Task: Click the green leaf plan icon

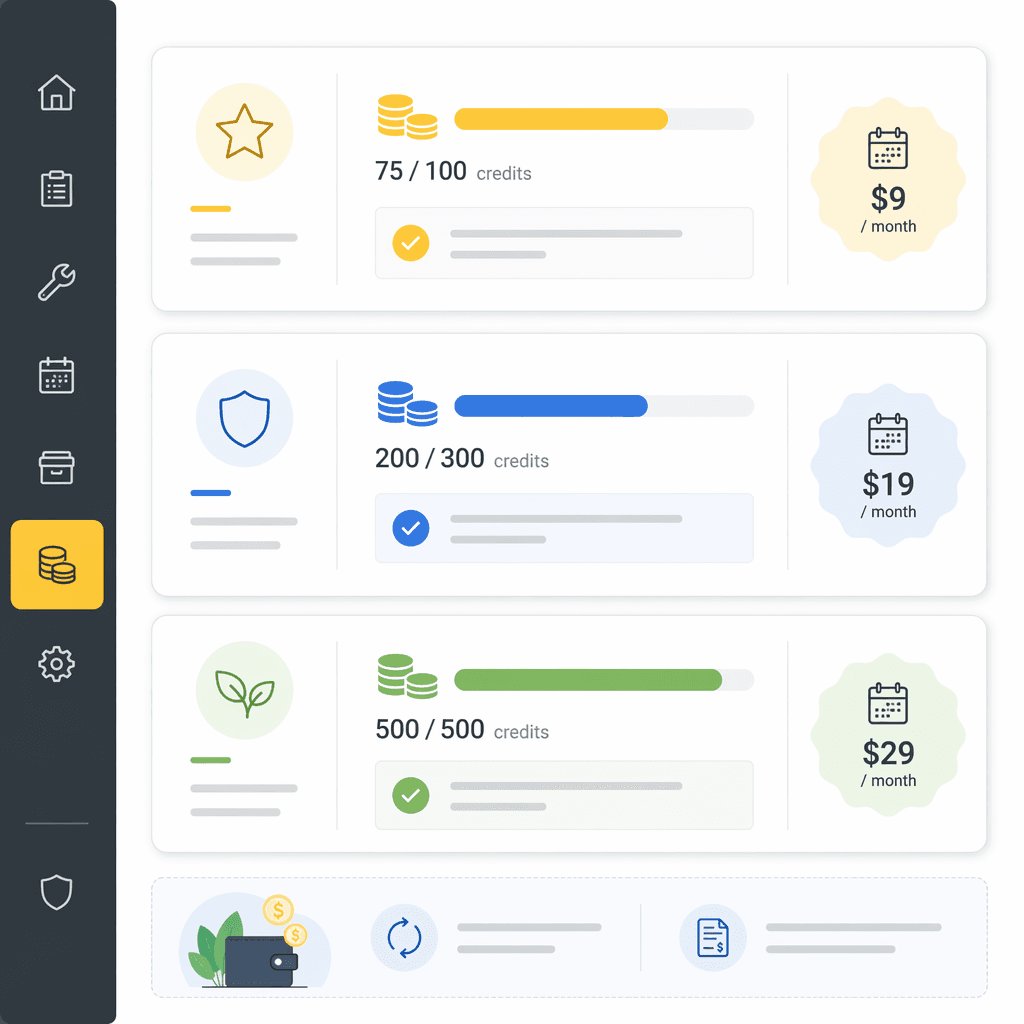Action: point(244,690)
